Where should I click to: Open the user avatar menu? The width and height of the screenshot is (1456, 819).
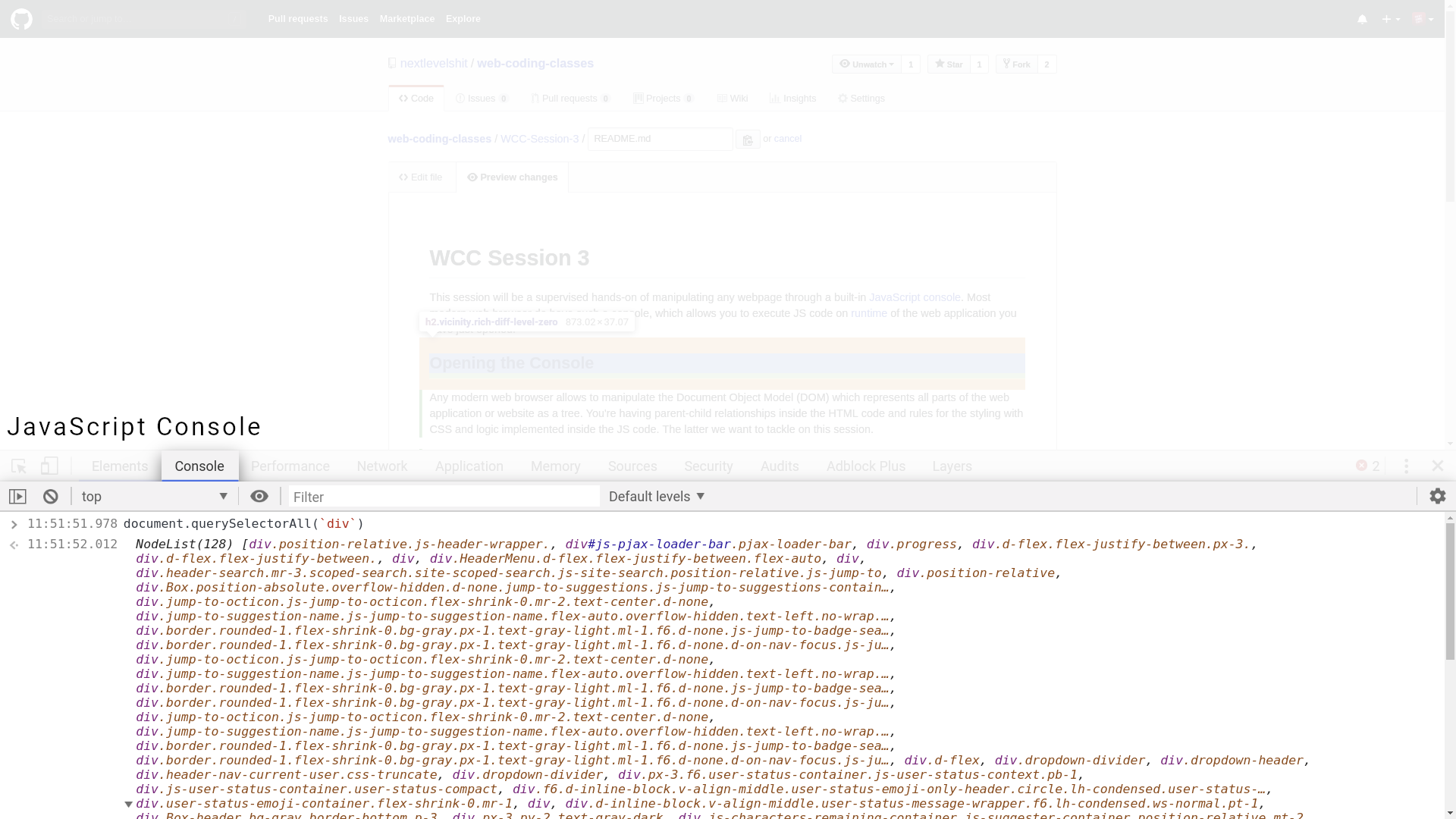(1423, 19)
